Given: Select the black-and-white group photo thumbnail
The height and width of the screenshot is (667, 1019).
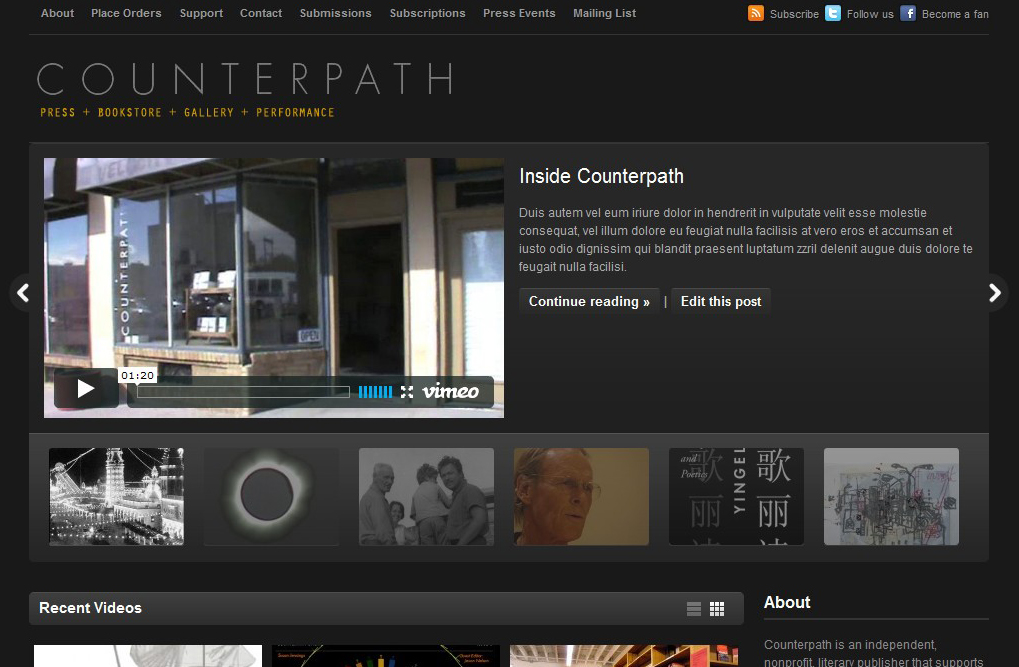Looking at the screenshot, I should coord(426,497).
